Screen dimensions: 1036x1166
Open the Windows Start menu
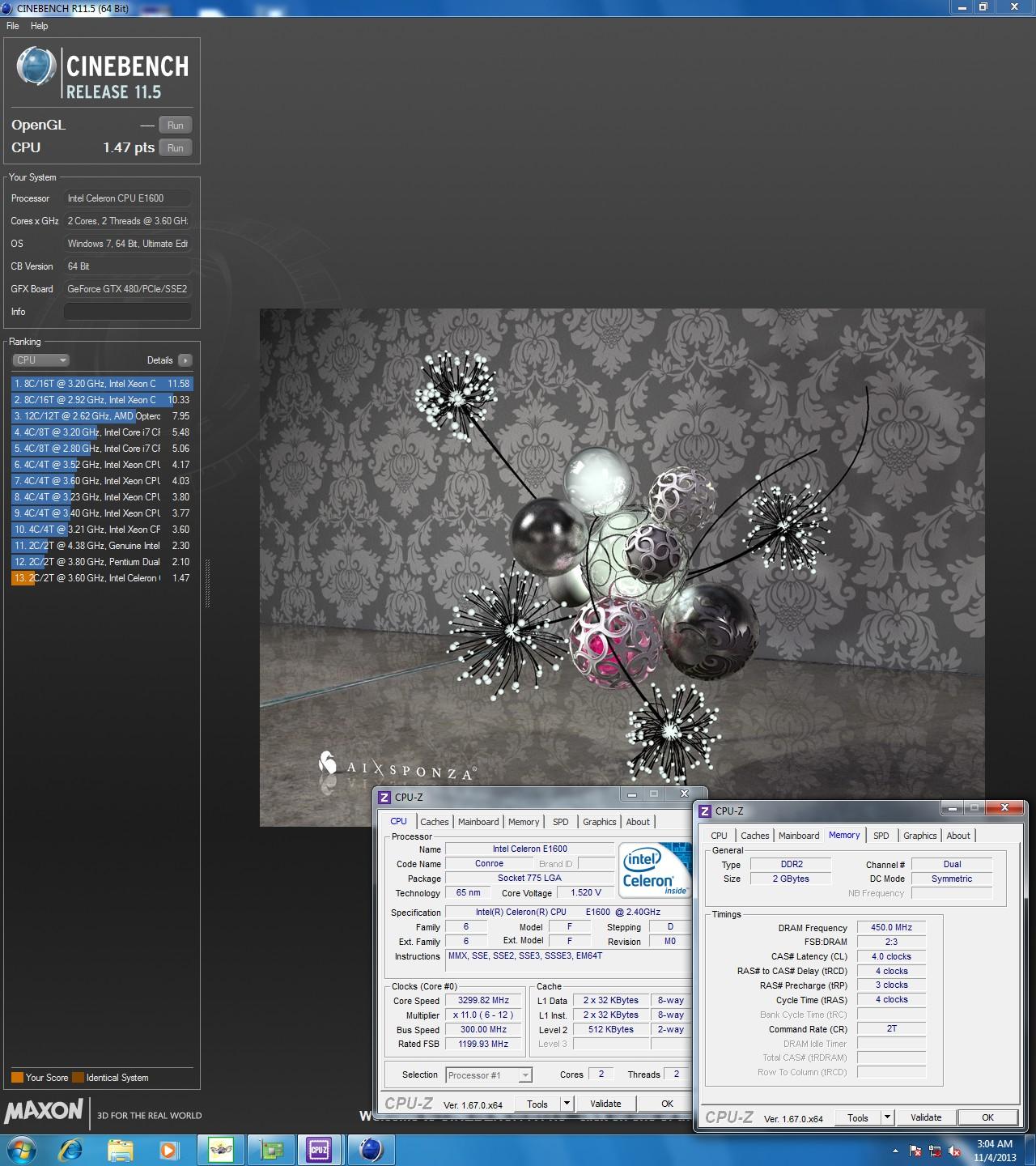coord(21,1150)
